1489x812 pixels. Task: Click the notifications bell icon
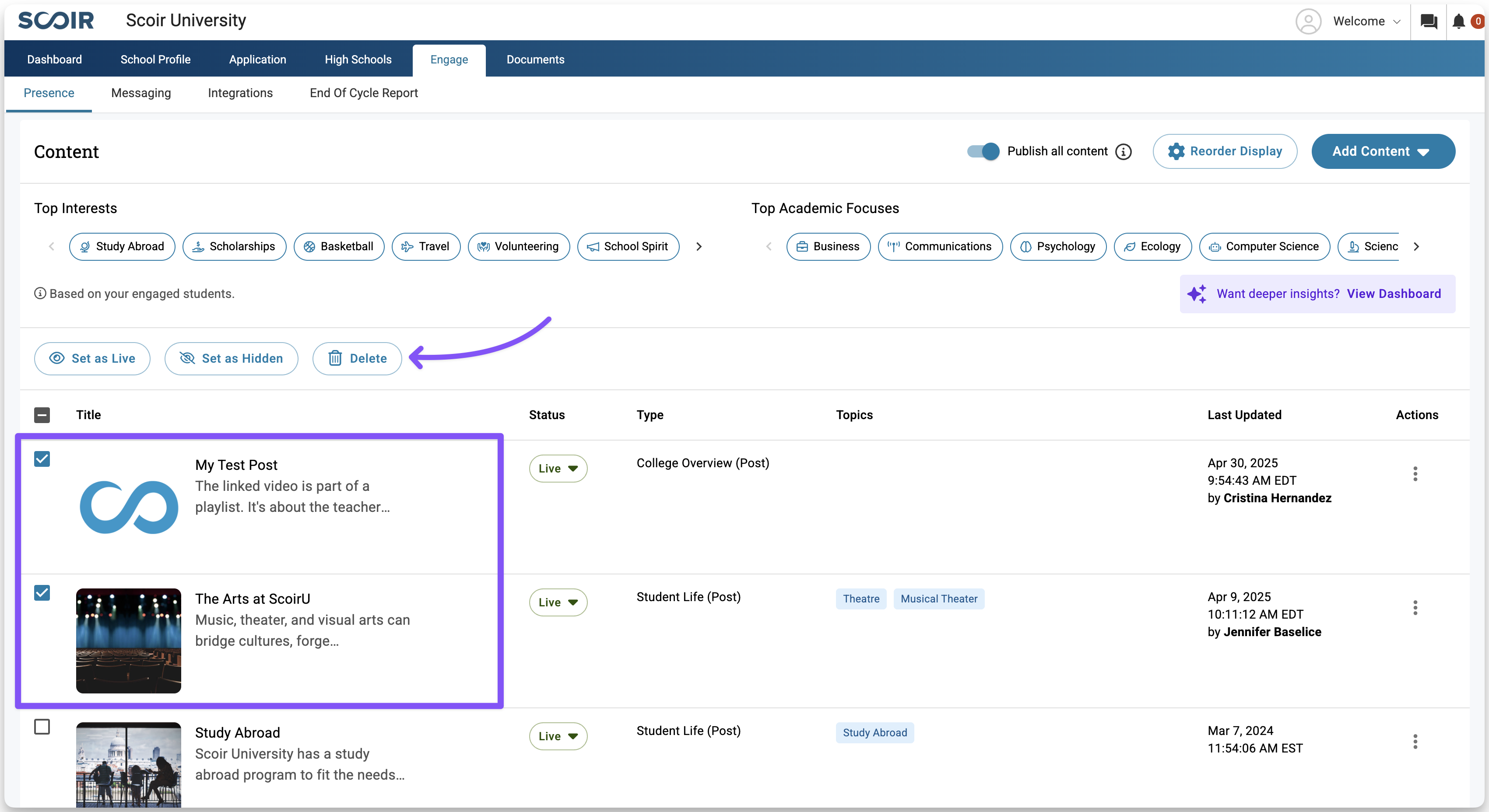[1458, 21]
